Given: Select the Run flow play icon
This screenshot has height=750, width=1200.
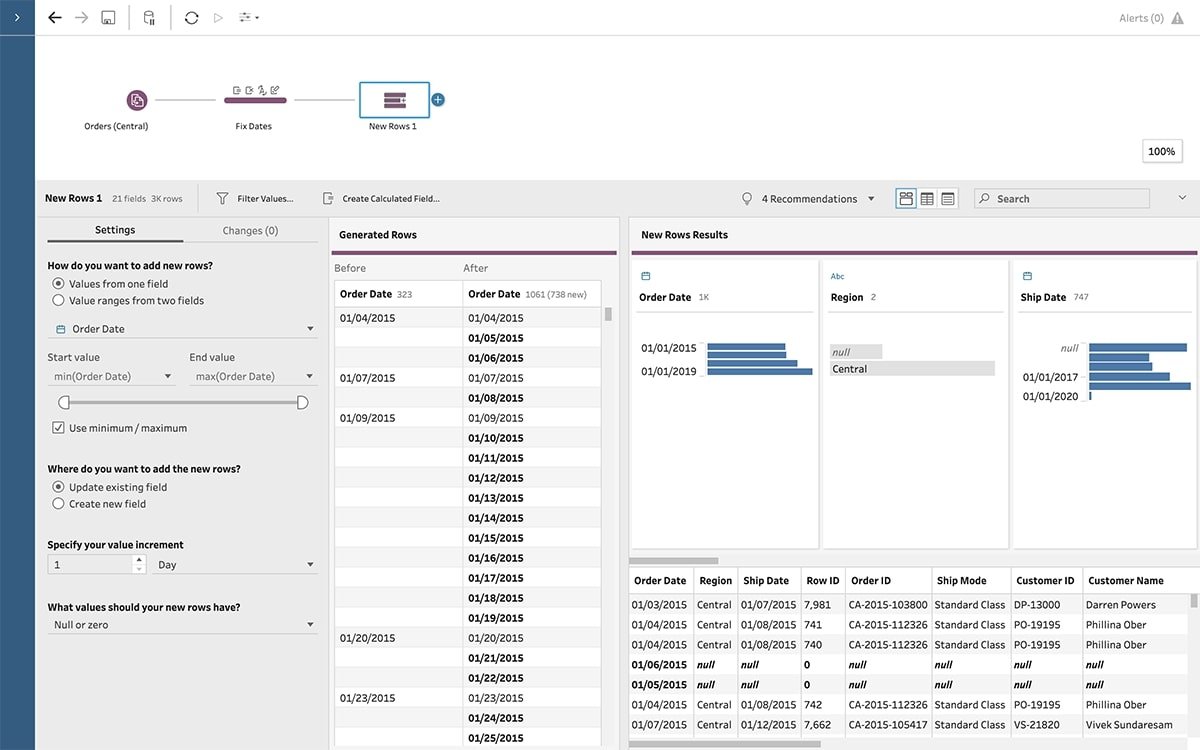Looking at the screenshot, I should [219, 17].
